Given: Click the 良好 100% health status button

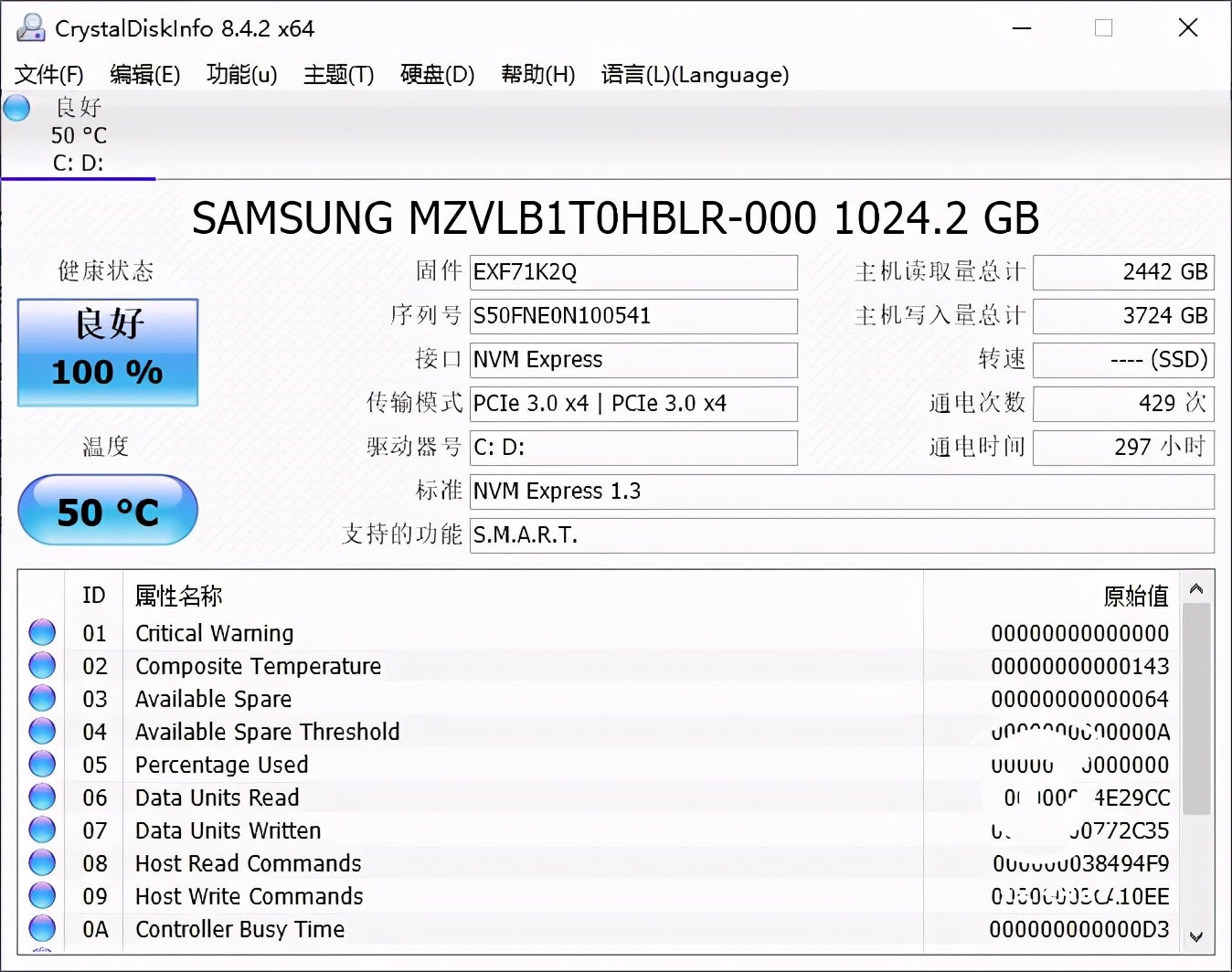Looking at the screenshot, I should coord(107,352).
